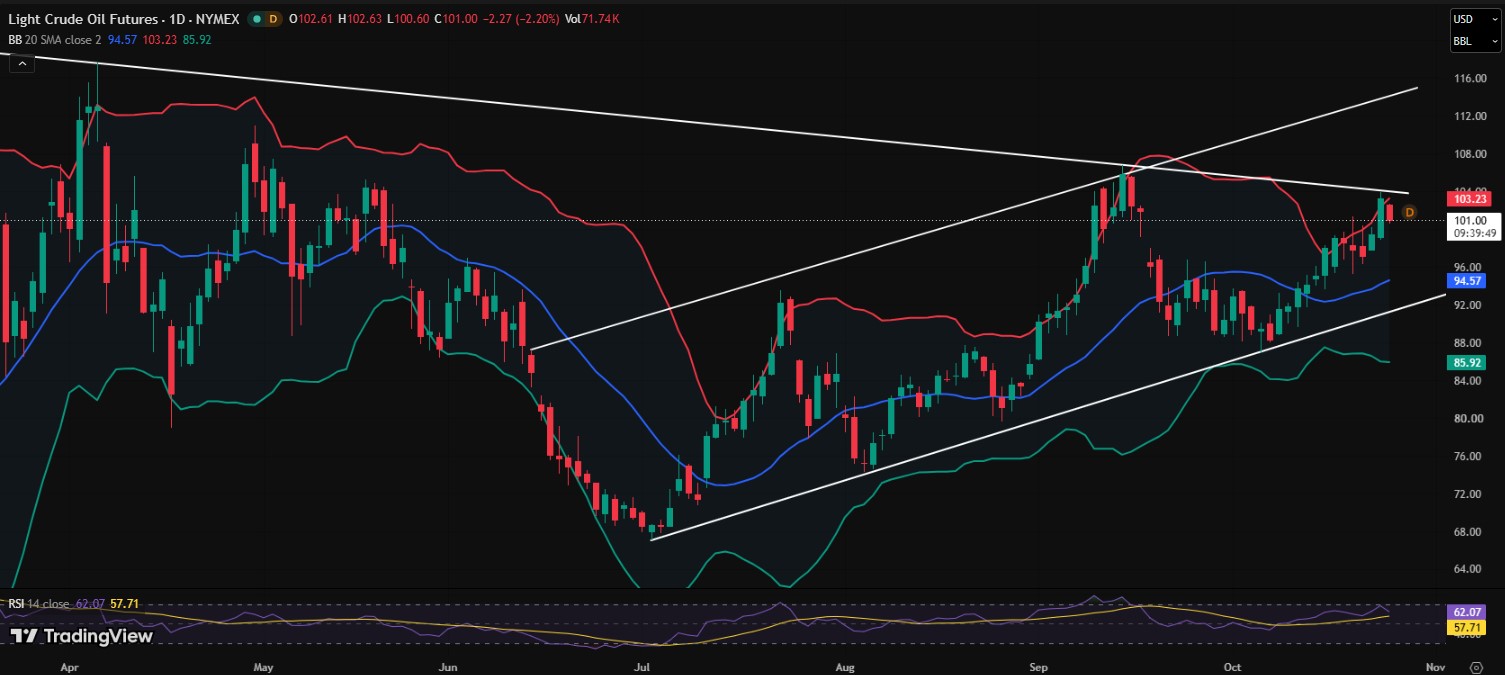Click the Jun label on the time axis

(x=449, y=666)
